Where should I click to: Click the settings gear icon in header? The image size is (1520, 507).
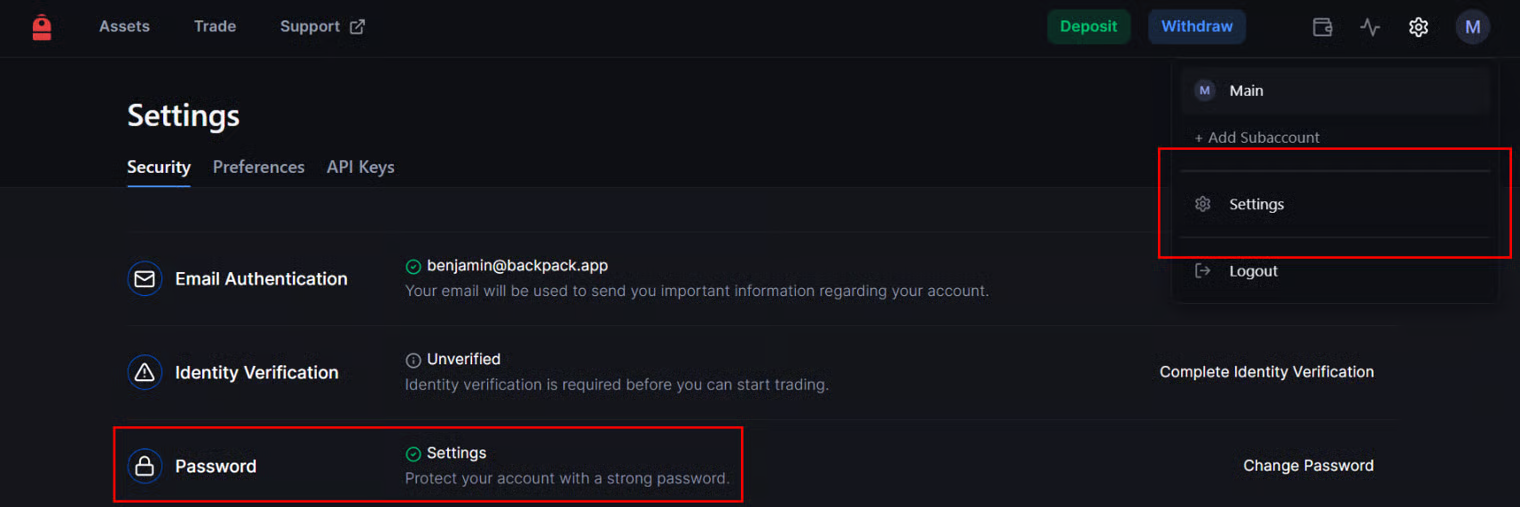(x=1418, y=27)
